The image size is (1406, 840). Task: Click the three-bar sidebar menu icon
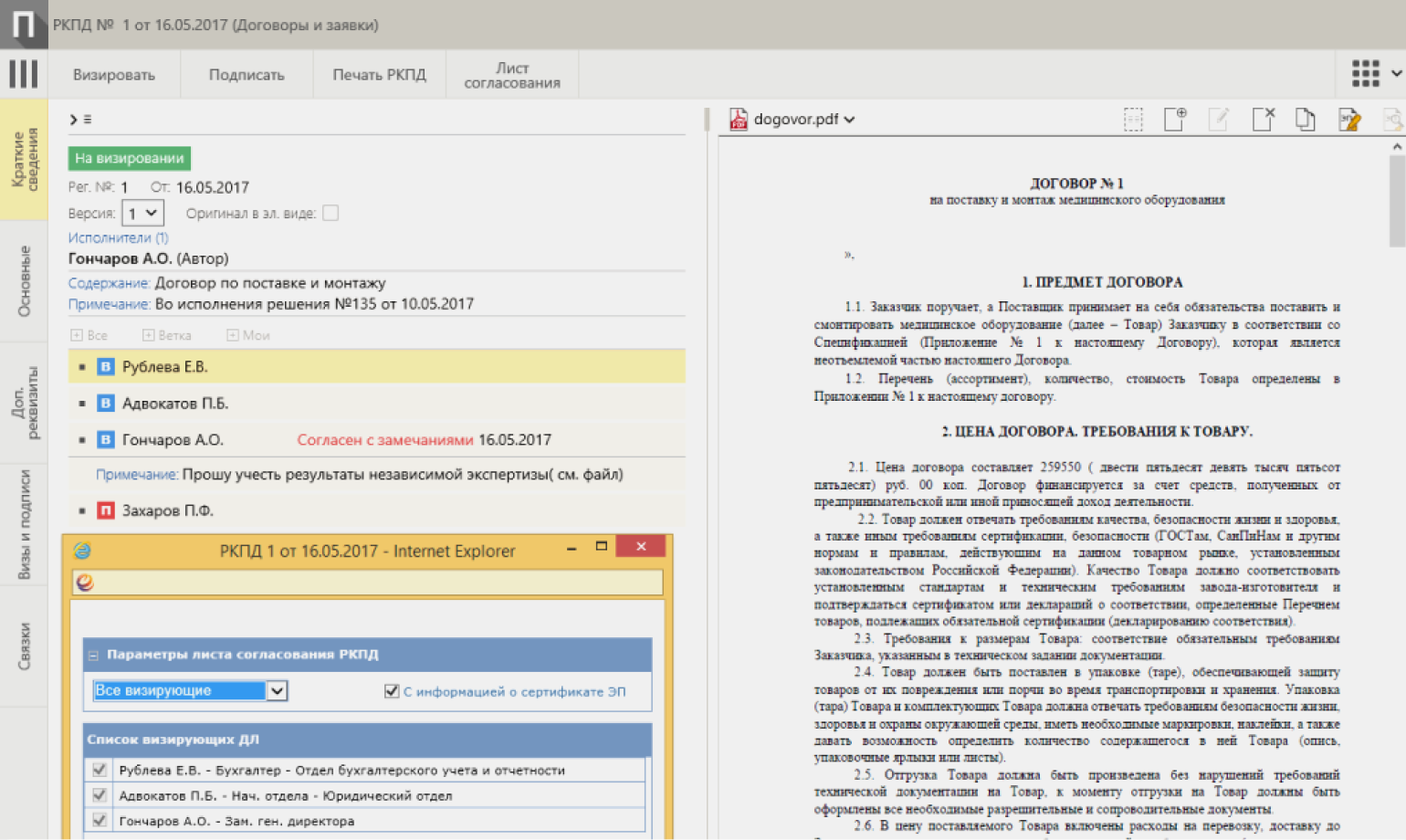coord(24,74)
